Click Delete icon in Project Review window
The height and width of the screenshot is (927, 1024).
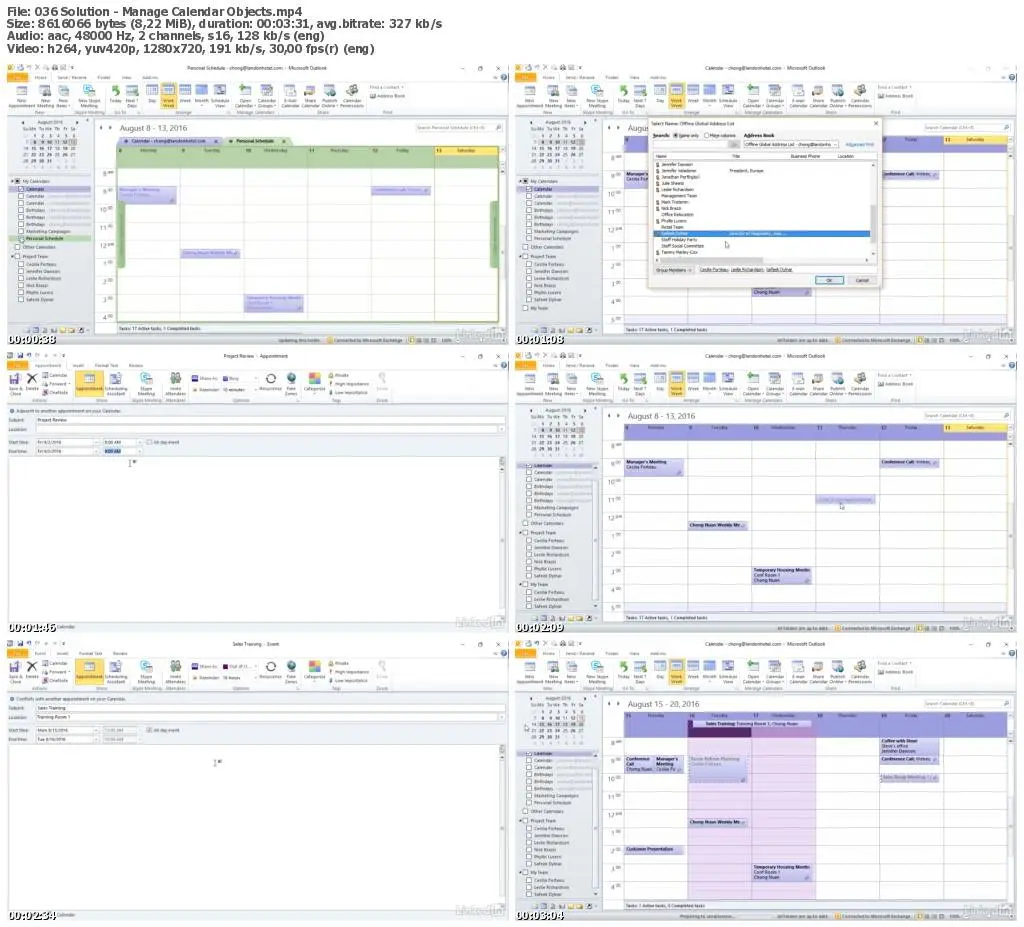31,383
